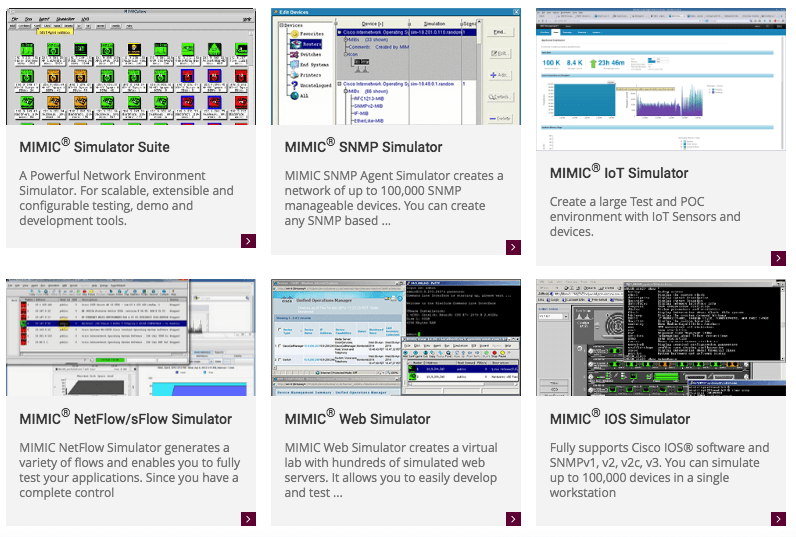
Task: Open the MIMIC SNMP Simulator title link
Action: coord(363,146)
